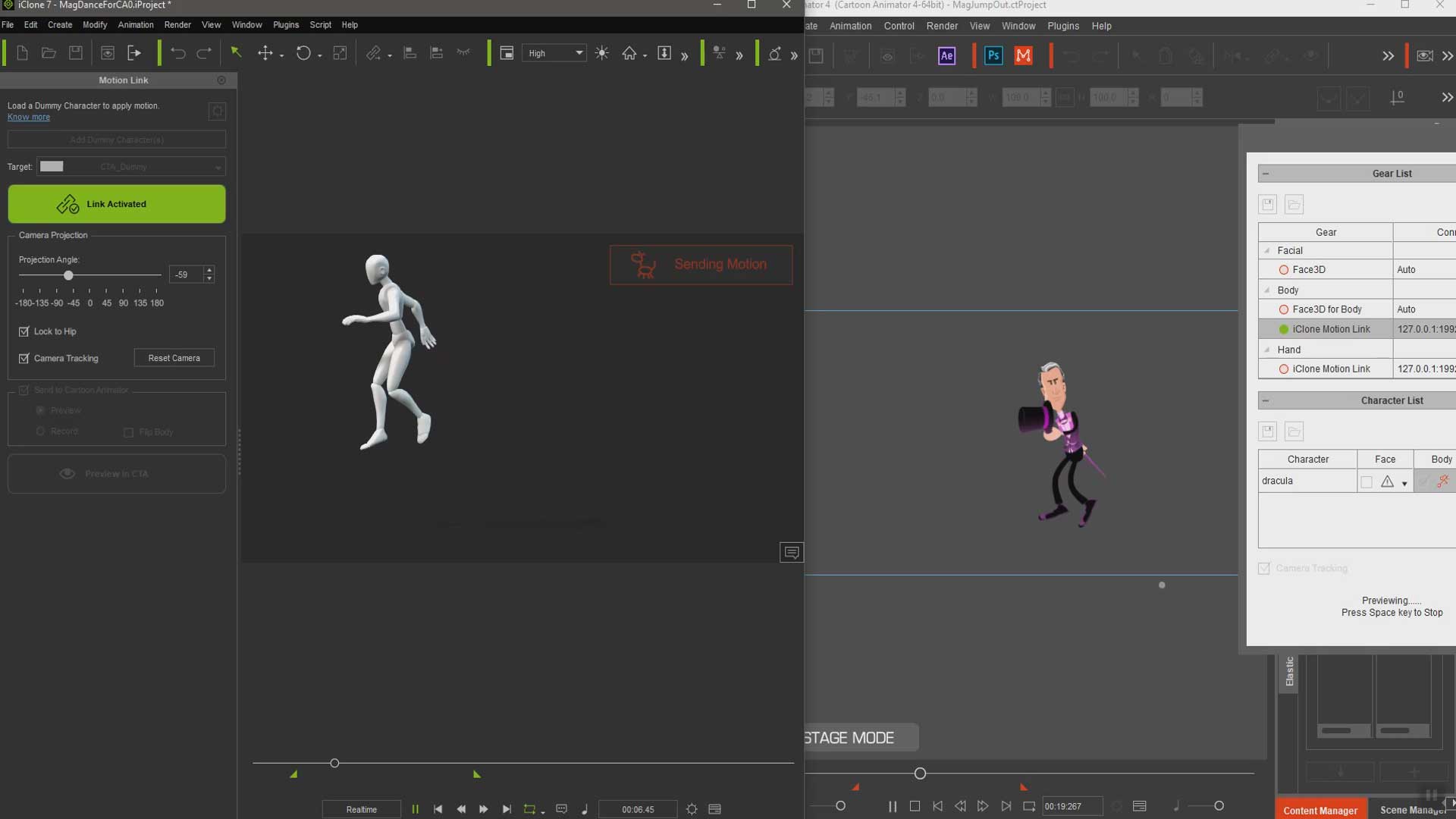
Task: Open the iClone Plugins menu
Action: click(286, 25)
